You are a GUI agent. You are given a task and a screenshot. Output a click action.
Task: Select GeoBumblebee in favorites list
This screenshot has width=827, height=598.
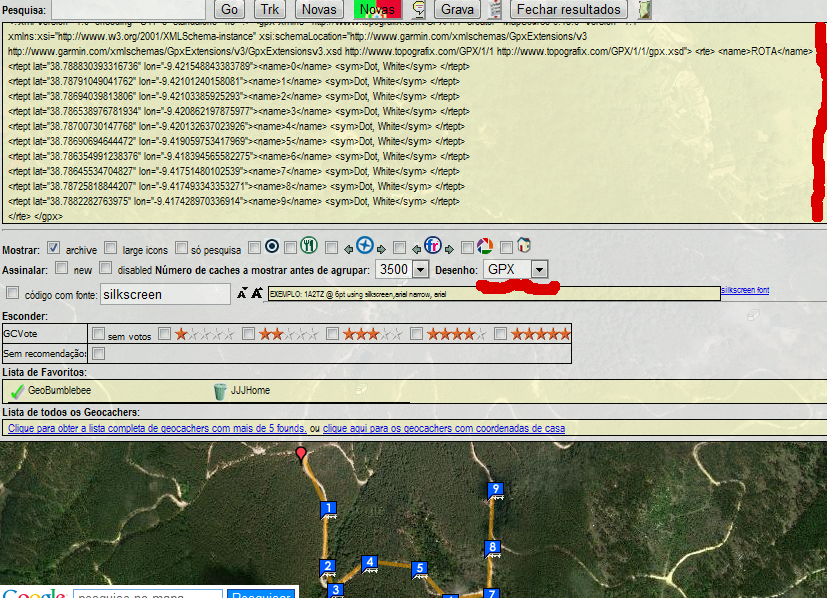tap(59, 390)
